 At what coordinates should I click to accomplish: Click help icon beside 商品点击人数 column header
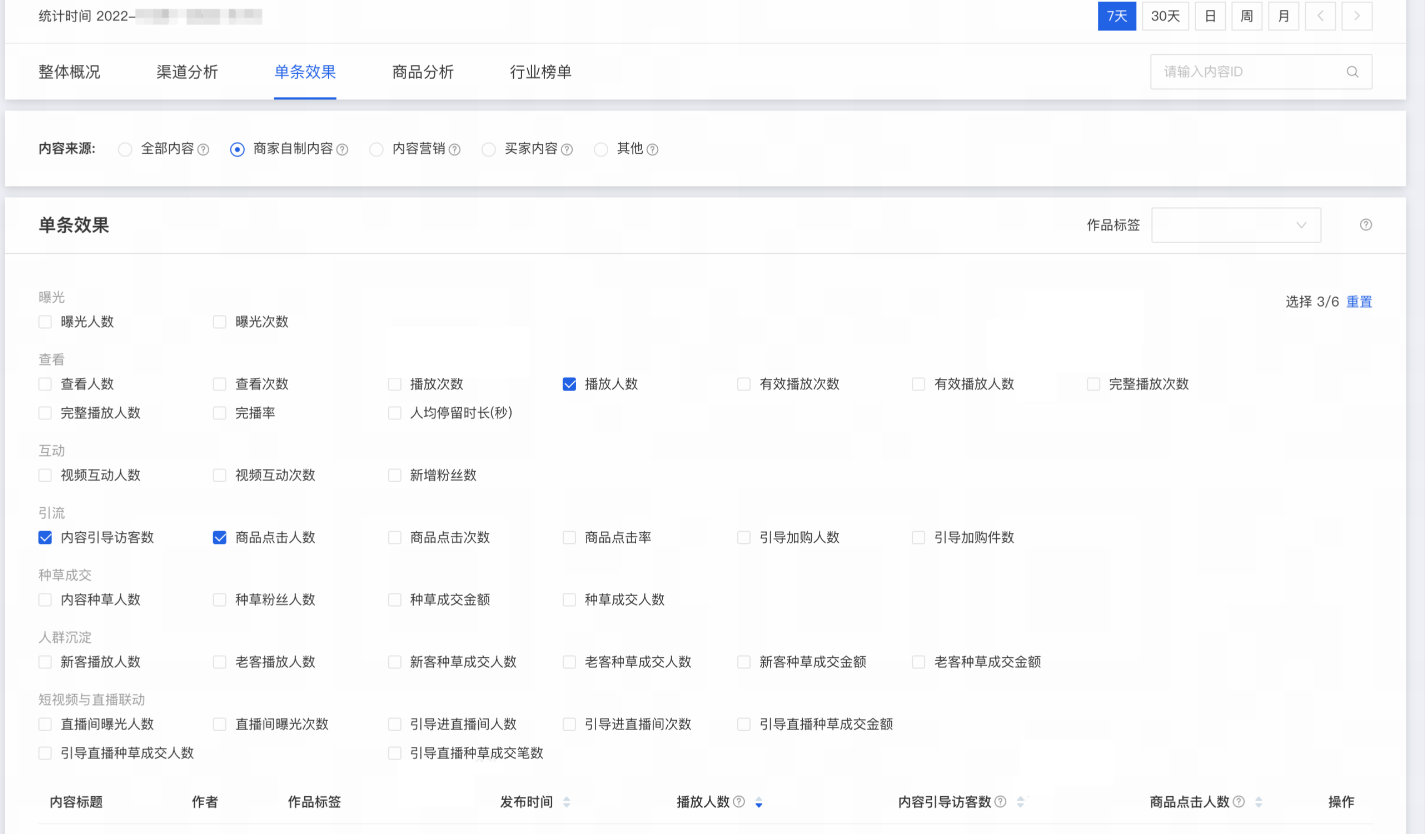(1239, 802)
